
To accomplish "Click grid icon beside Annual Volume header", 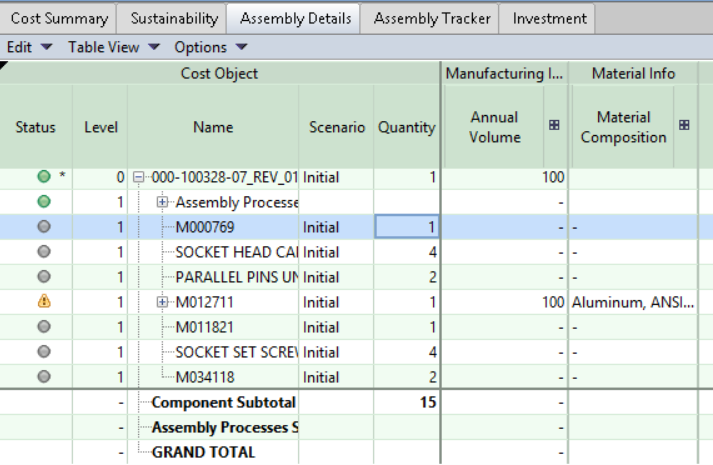I will [x=555, y=126].
